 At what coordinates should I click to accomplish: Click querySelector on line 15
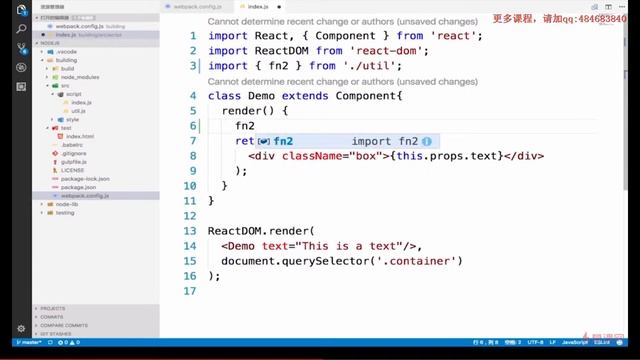click(x=325, y=261)
